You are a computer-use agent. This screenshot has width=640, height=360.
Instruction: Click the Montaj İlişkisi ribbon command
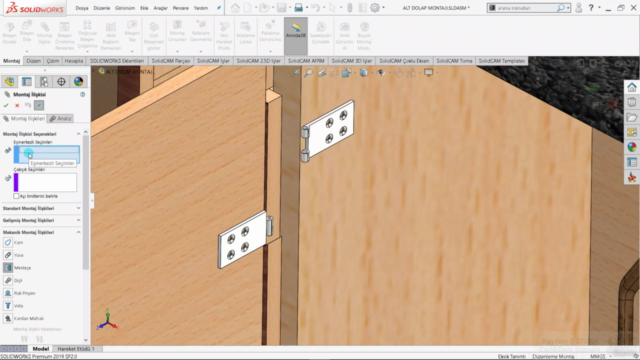[44, 33]
